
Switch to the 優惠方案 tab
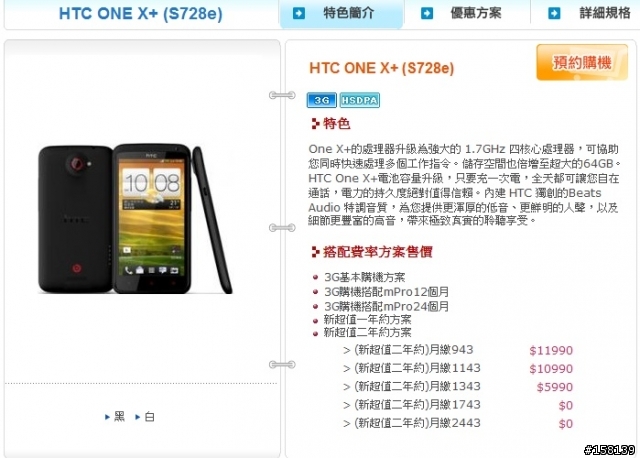tap(467, 13)
